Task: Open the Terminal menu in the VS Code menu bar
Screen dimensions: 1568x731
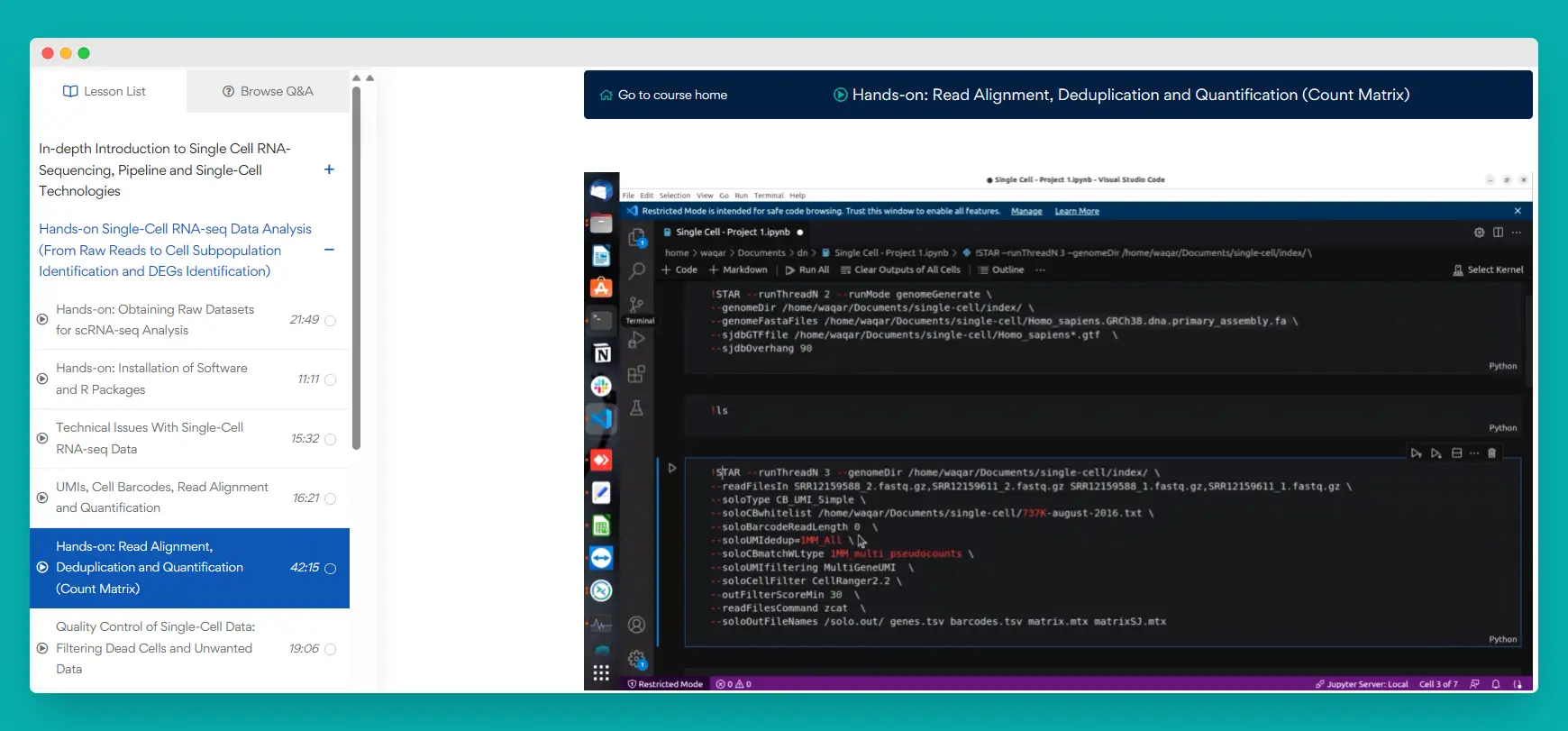Action: click(769, 196)
